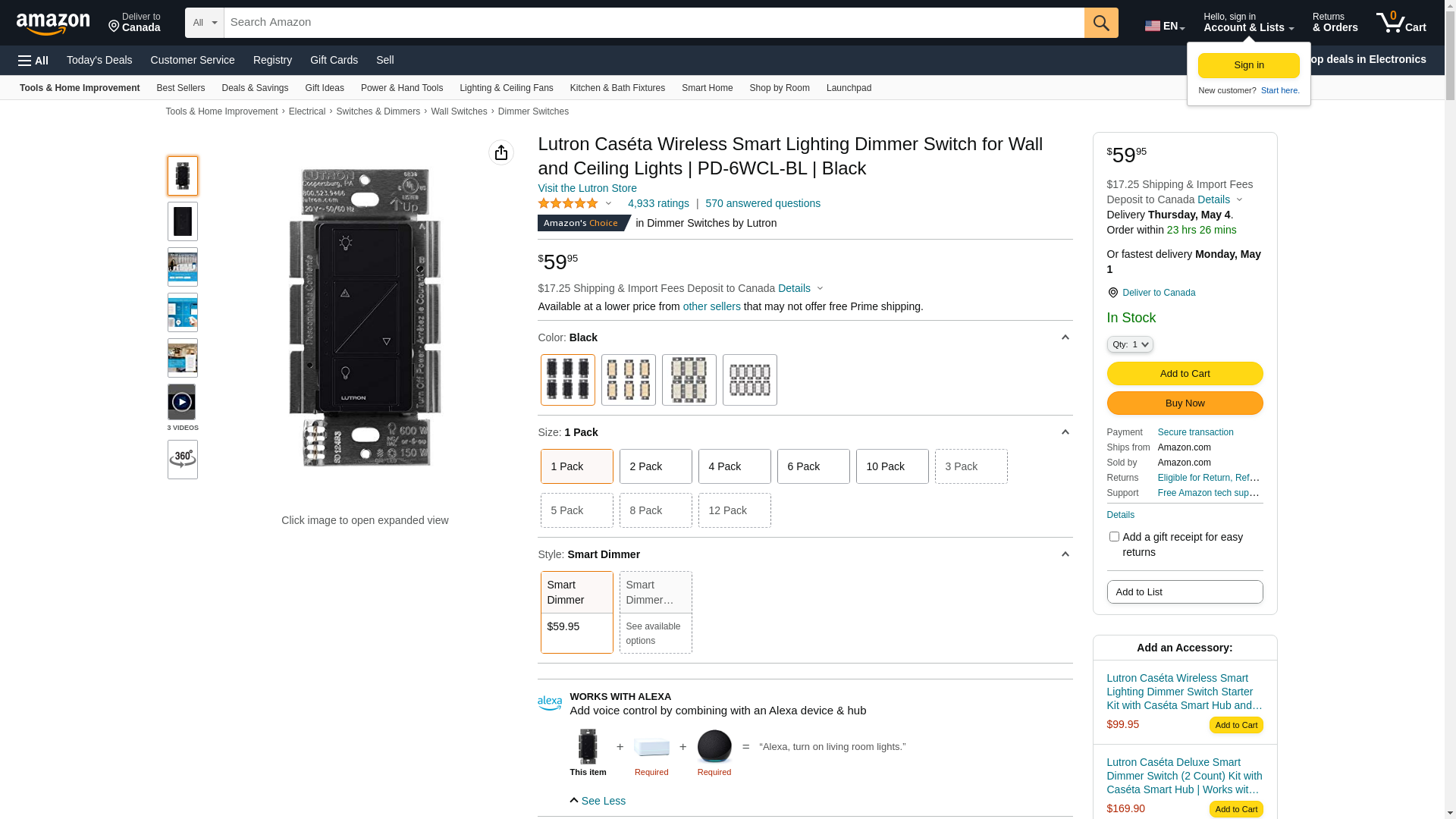Open the search category All dropdown

point(204,23)
